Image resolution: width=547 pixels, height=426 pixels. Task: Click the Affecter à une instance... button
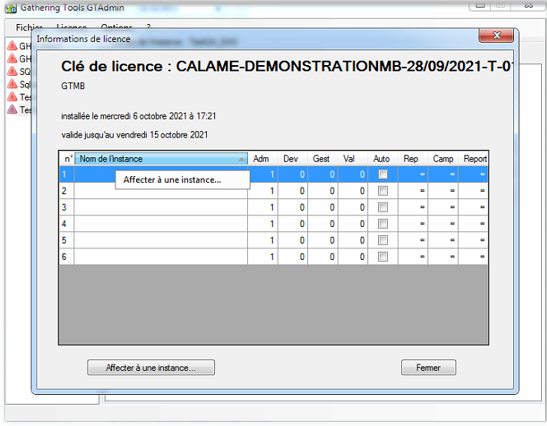[151, 367]
